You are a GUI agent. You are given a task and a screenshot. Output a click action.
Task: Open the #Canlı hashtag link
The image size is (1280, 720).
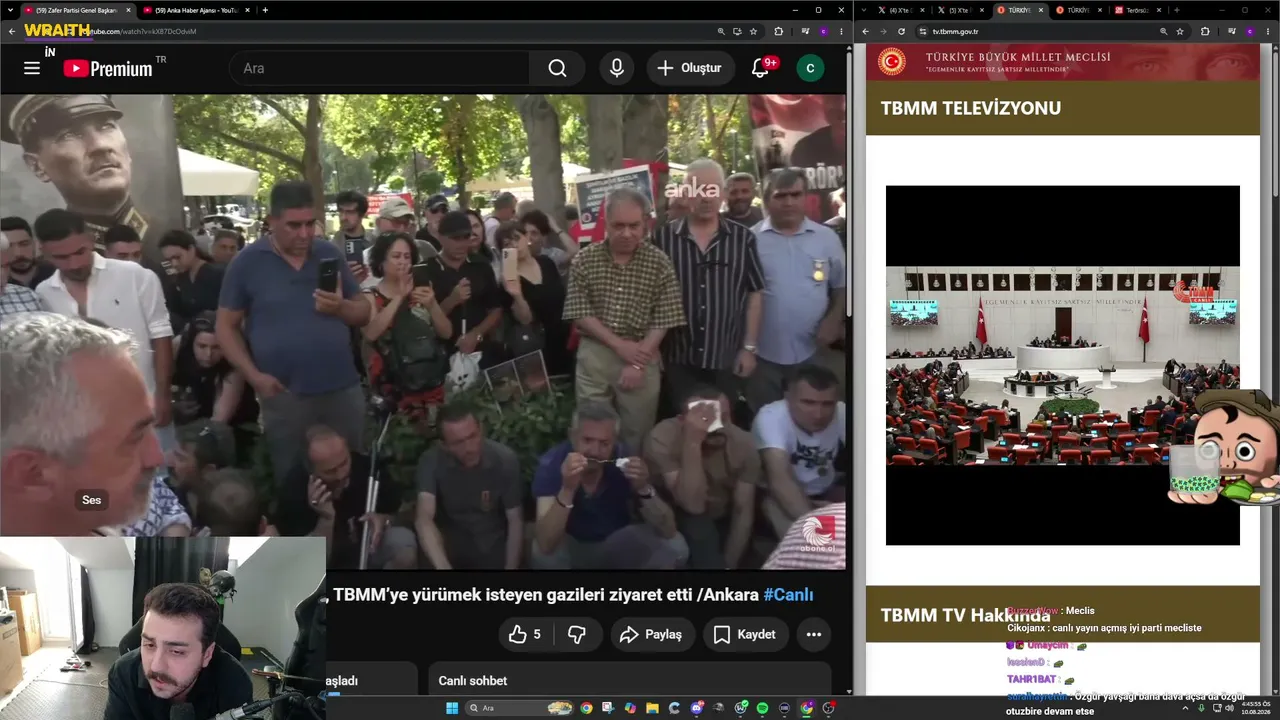click(788, 595)
